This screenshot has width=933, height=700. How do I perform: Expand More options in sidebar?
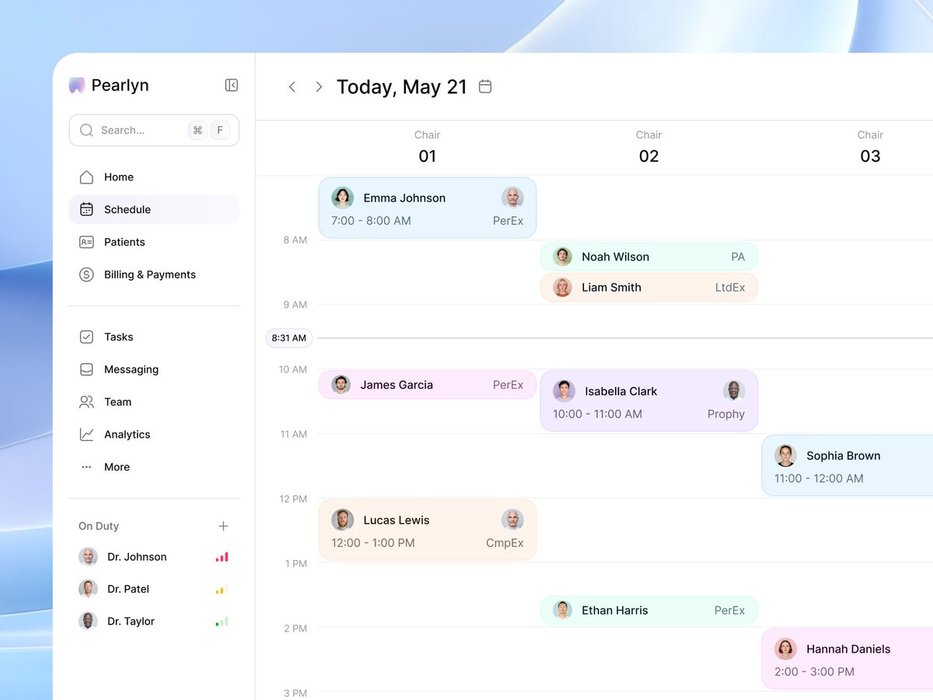154,467
